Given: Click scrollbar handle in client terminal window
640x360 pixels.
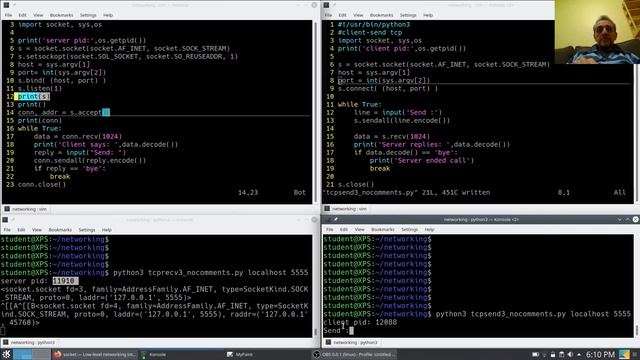Looking at the screenshot, I should click(637, 330).
